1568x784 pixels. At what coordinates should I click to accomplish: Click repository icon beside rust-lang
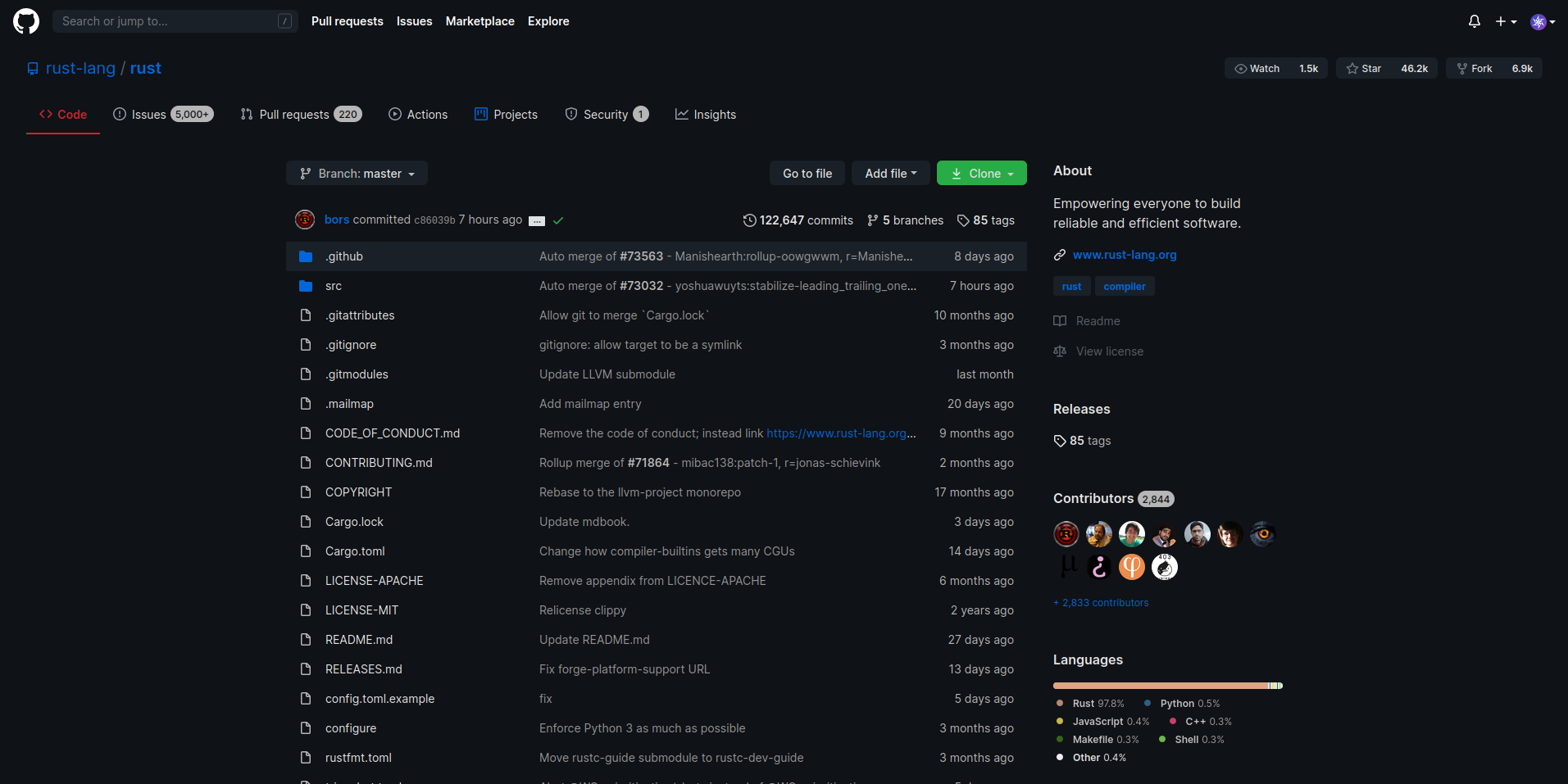[33, 69]
